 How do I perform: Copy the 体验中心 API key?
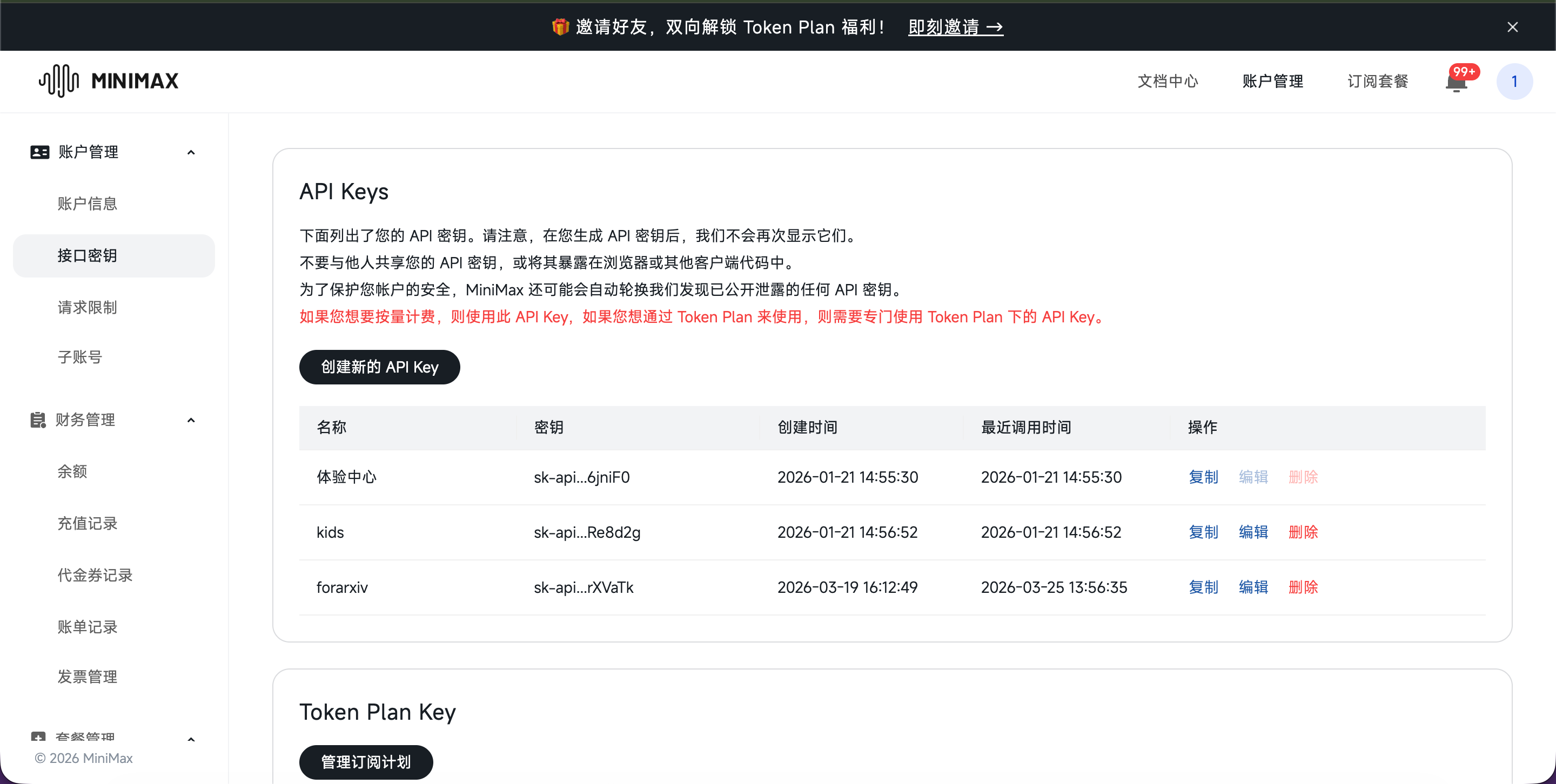(1203, 477)
